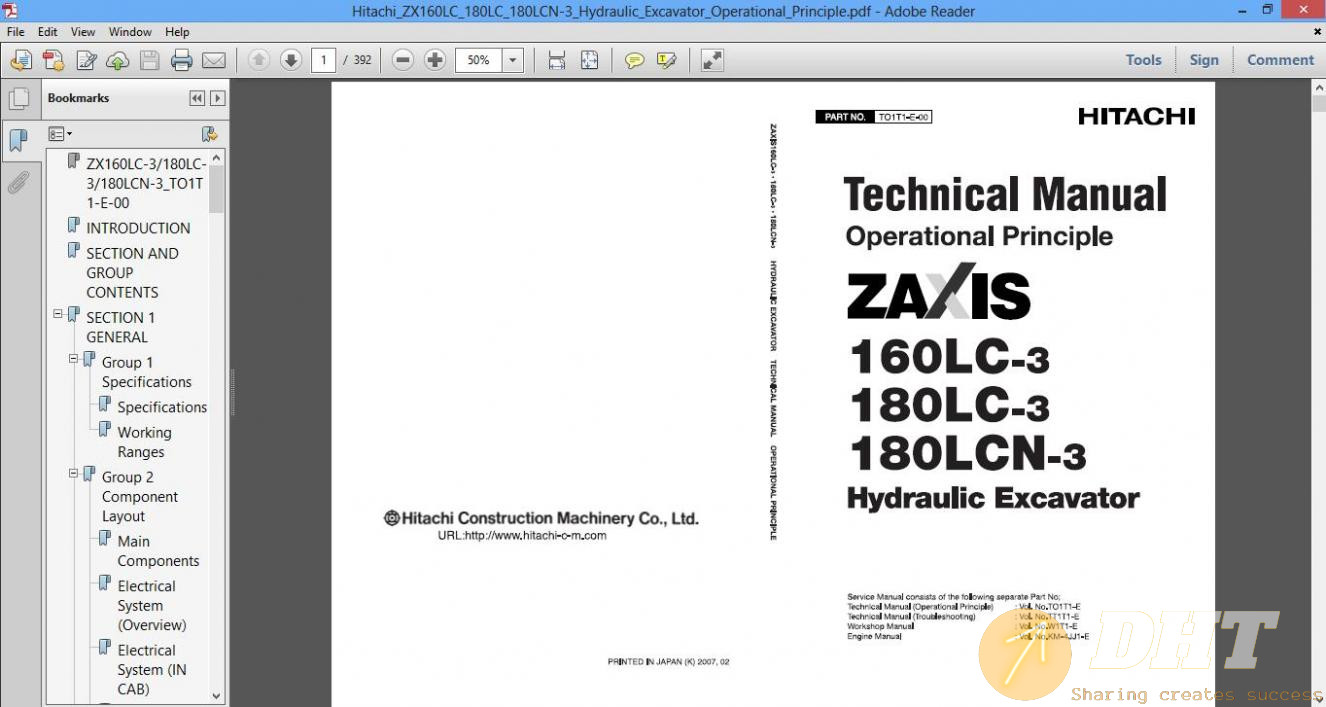Click the Read mode expand icon
The image size is (1326, 707).
pos(712,60)
